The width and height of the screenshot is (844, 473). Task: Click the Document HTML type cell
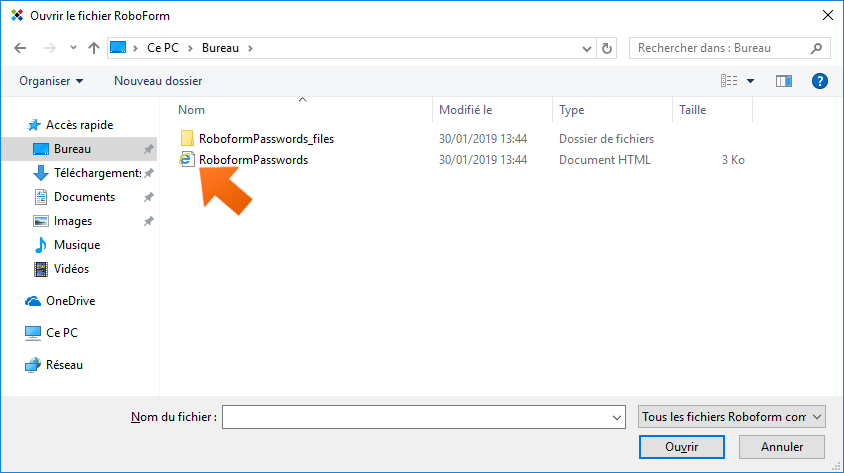point(604,160)
